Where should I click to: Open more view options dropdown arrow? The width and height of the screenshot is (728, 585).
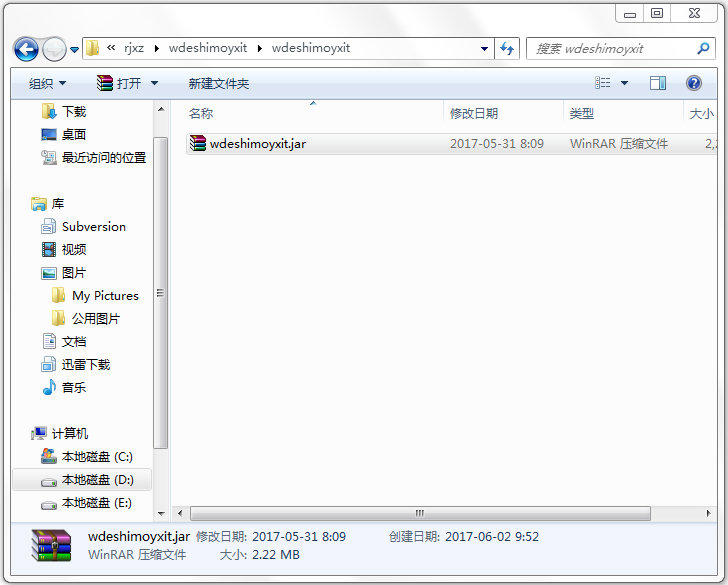click(x=624, y=84)
